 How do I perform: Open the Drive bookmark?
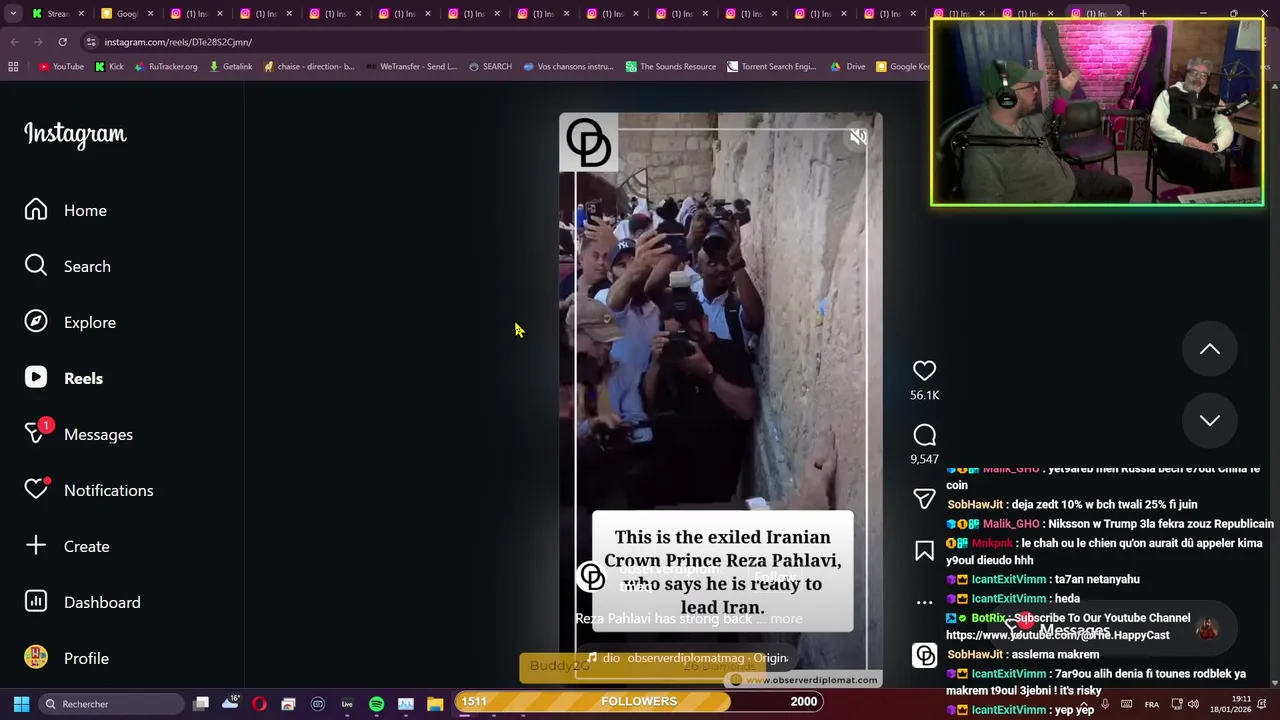click(849, 66)
